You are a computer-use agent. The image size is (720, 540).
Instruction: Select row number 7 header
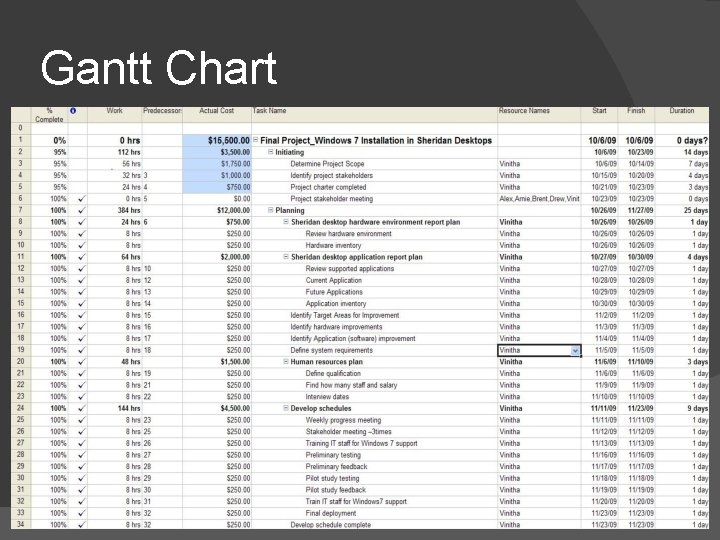[x=21, y=210]
